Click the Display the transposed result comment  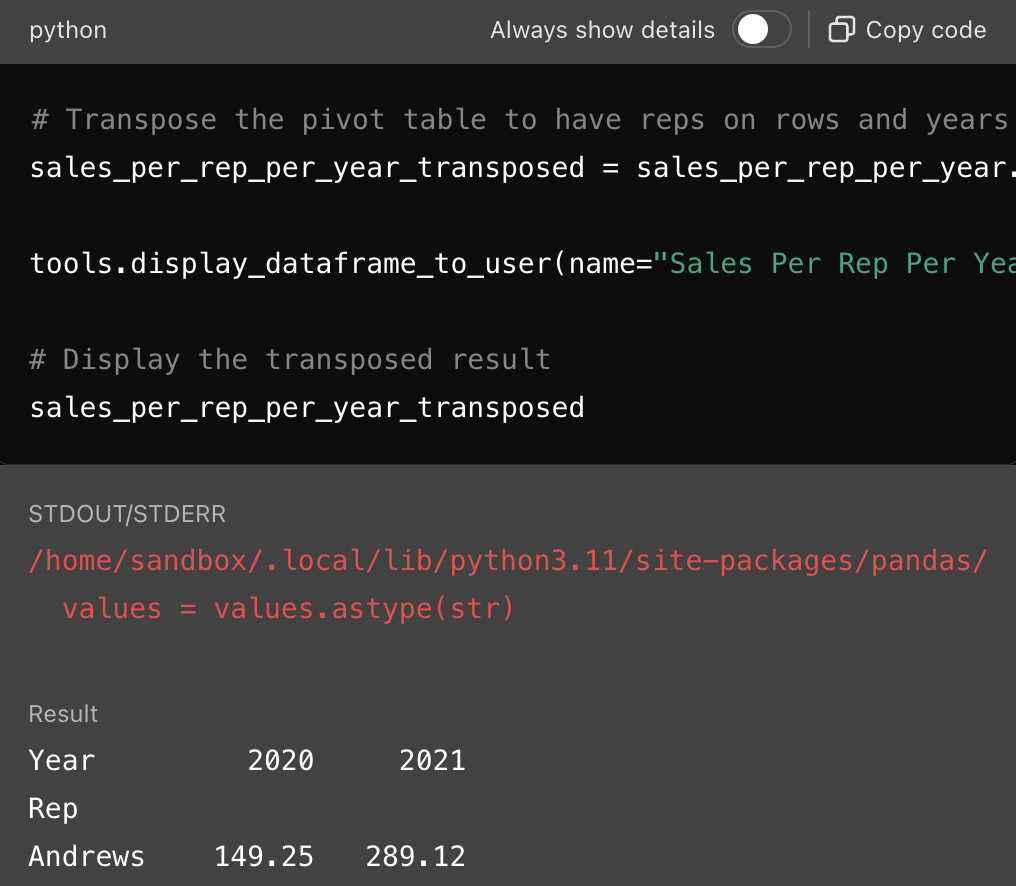click(x=290, y=359)
